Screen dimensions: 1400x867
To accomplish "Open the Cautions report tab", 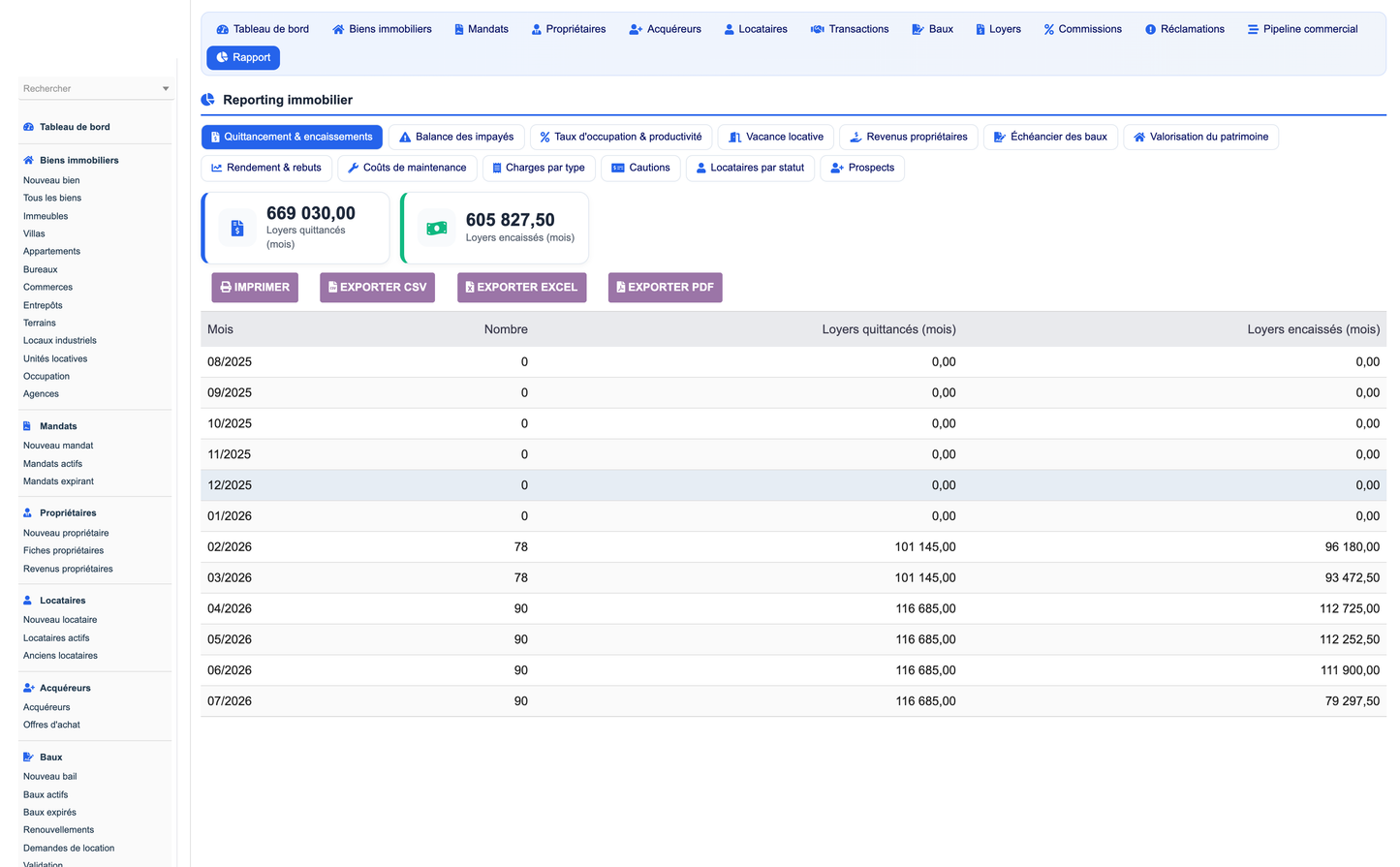I will (x=641, y=168).
